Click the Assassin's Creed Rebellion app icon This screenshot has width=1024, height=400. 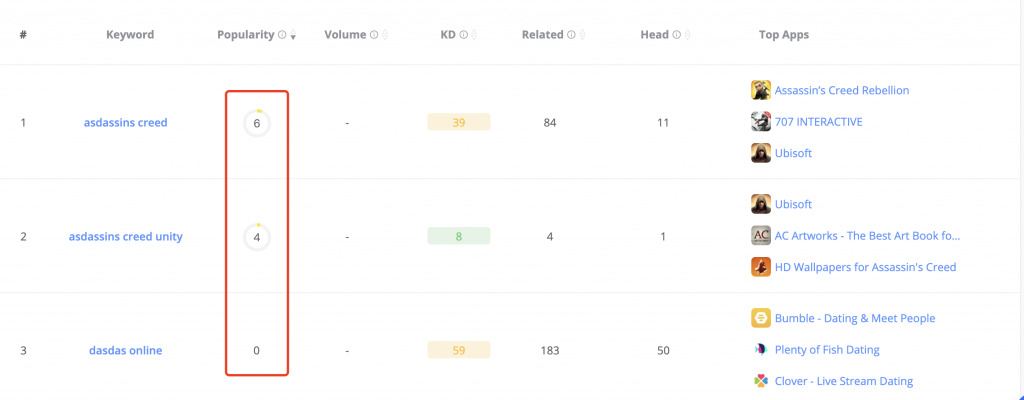[761, 90]
